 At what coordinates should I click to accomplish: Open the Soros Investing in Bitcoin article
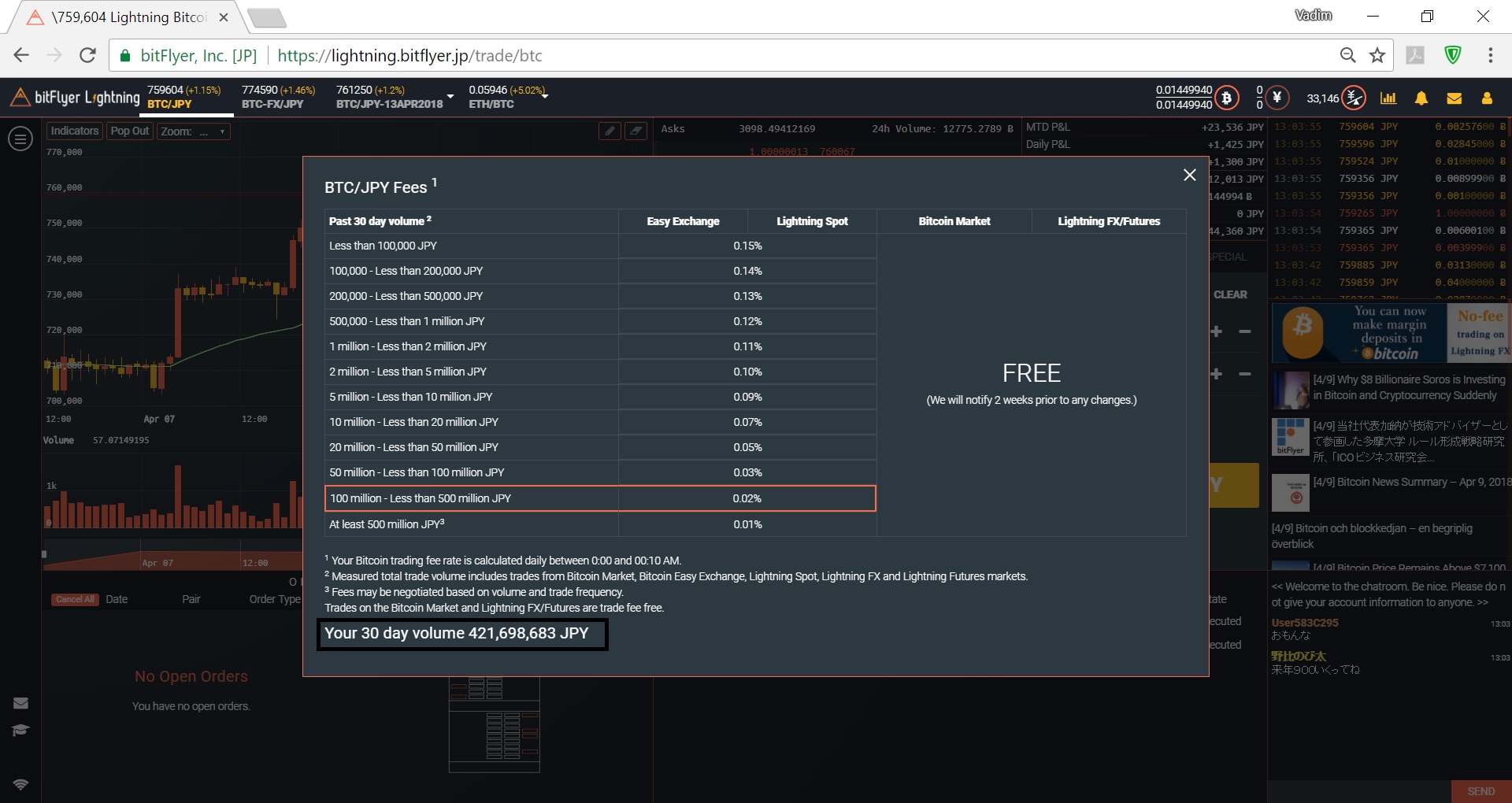1410,387
